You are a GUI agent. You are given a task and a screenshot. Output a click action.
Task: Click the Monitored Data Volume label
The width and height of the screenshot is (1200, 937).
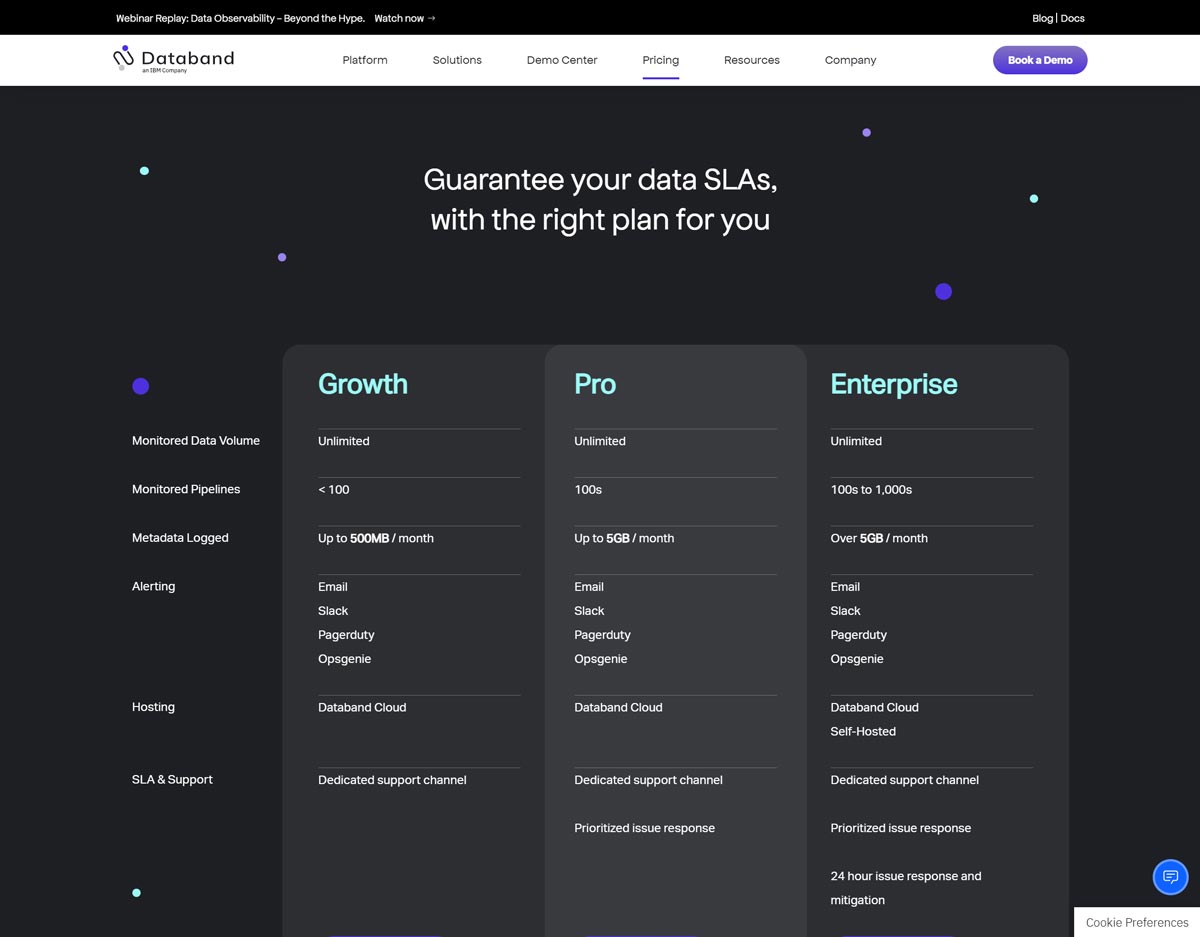click(196, 441)
